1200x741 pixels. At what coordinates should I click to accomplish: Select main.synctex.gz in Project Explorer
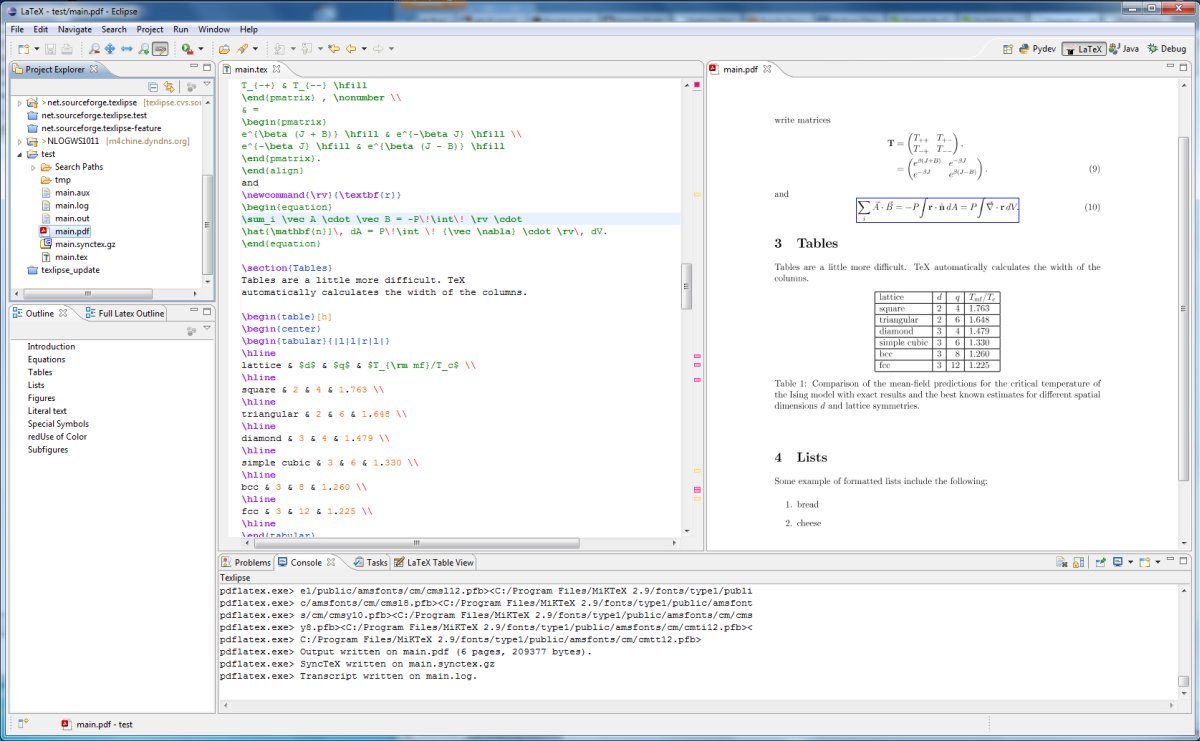(84, 244)
